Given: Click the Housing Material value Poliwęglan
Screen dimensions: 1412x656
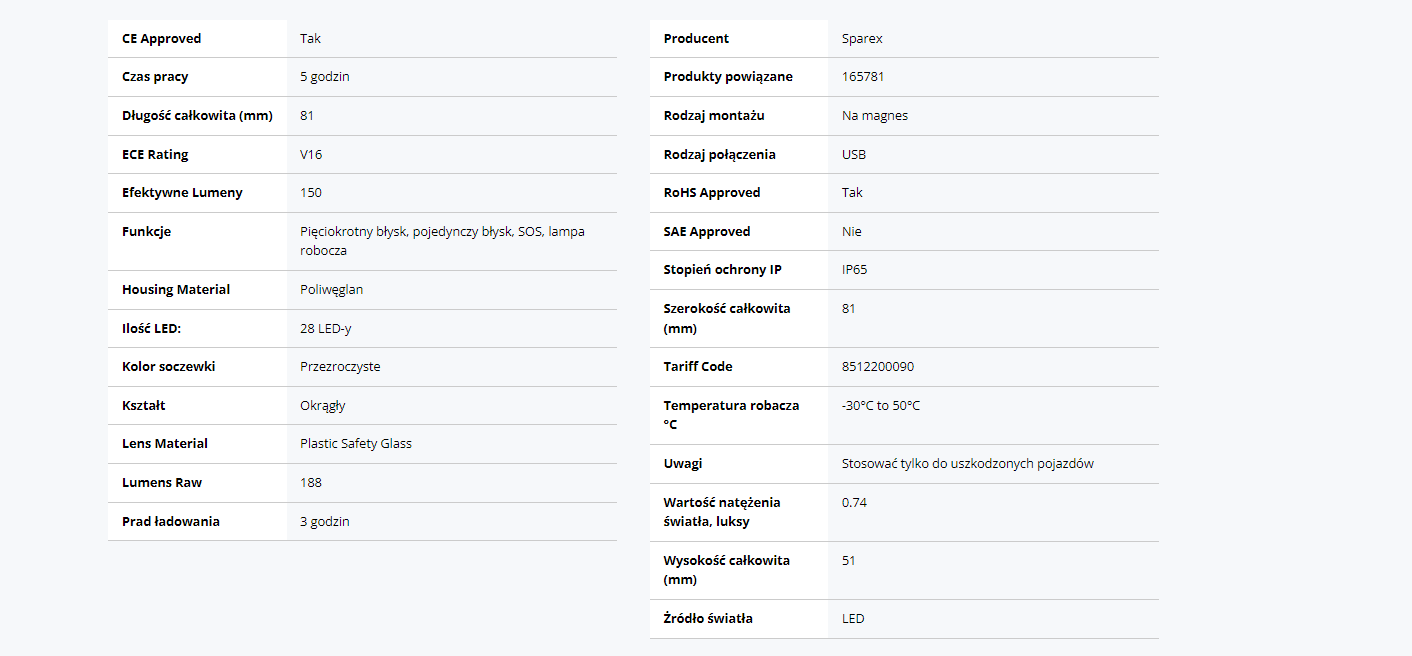Looking at the screenshot, I should [x=332, y=290].
